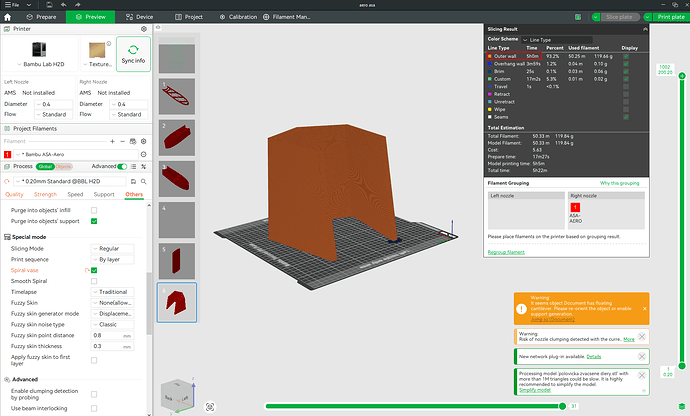Click the horizontal layer progress slider handle
This screenshot has height=416, width=690.
pyautogui.click(x=562, y=406)
